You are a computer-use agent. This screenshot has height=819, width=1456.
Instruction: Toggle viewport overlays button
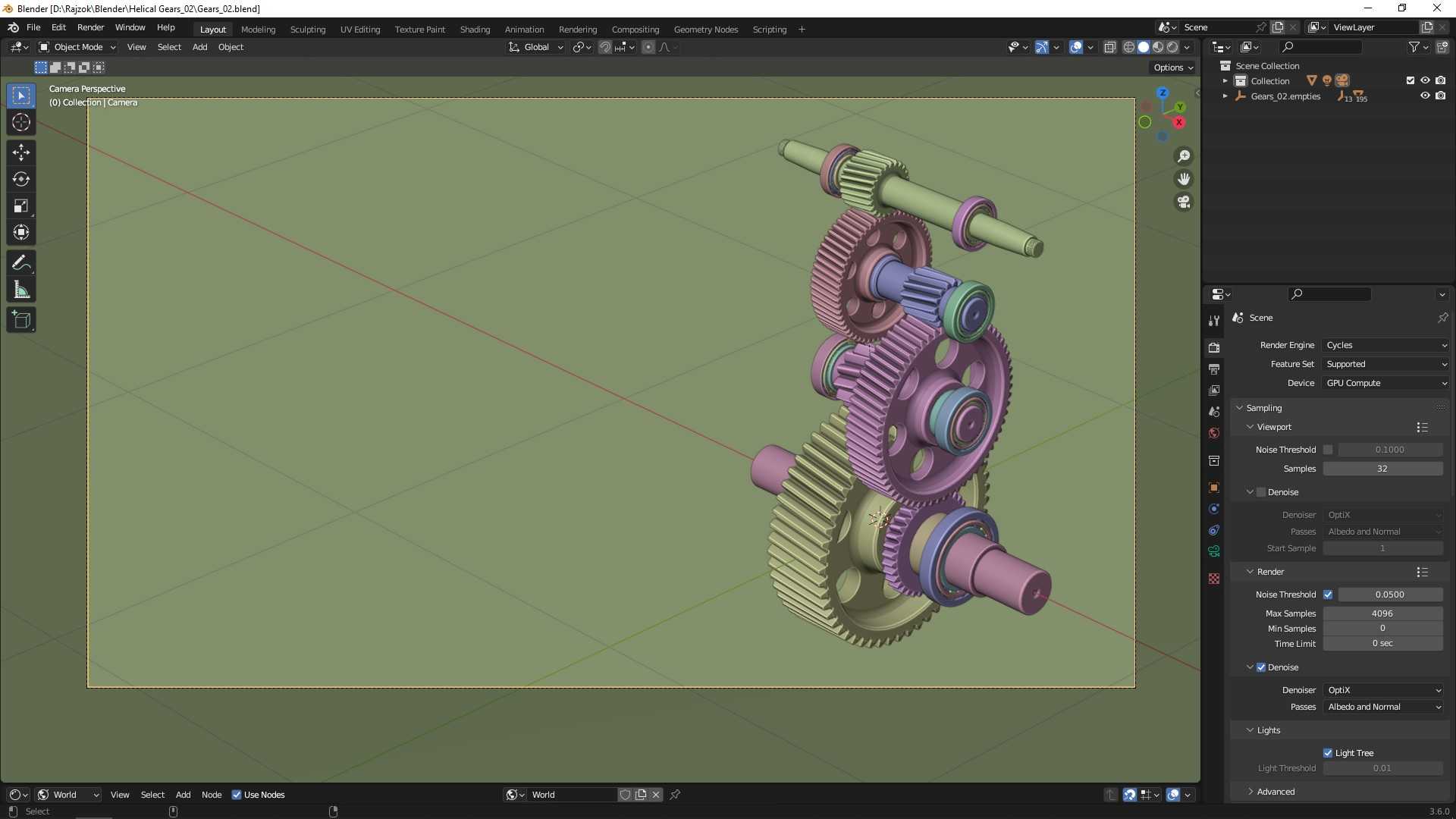pos(1076,47)
